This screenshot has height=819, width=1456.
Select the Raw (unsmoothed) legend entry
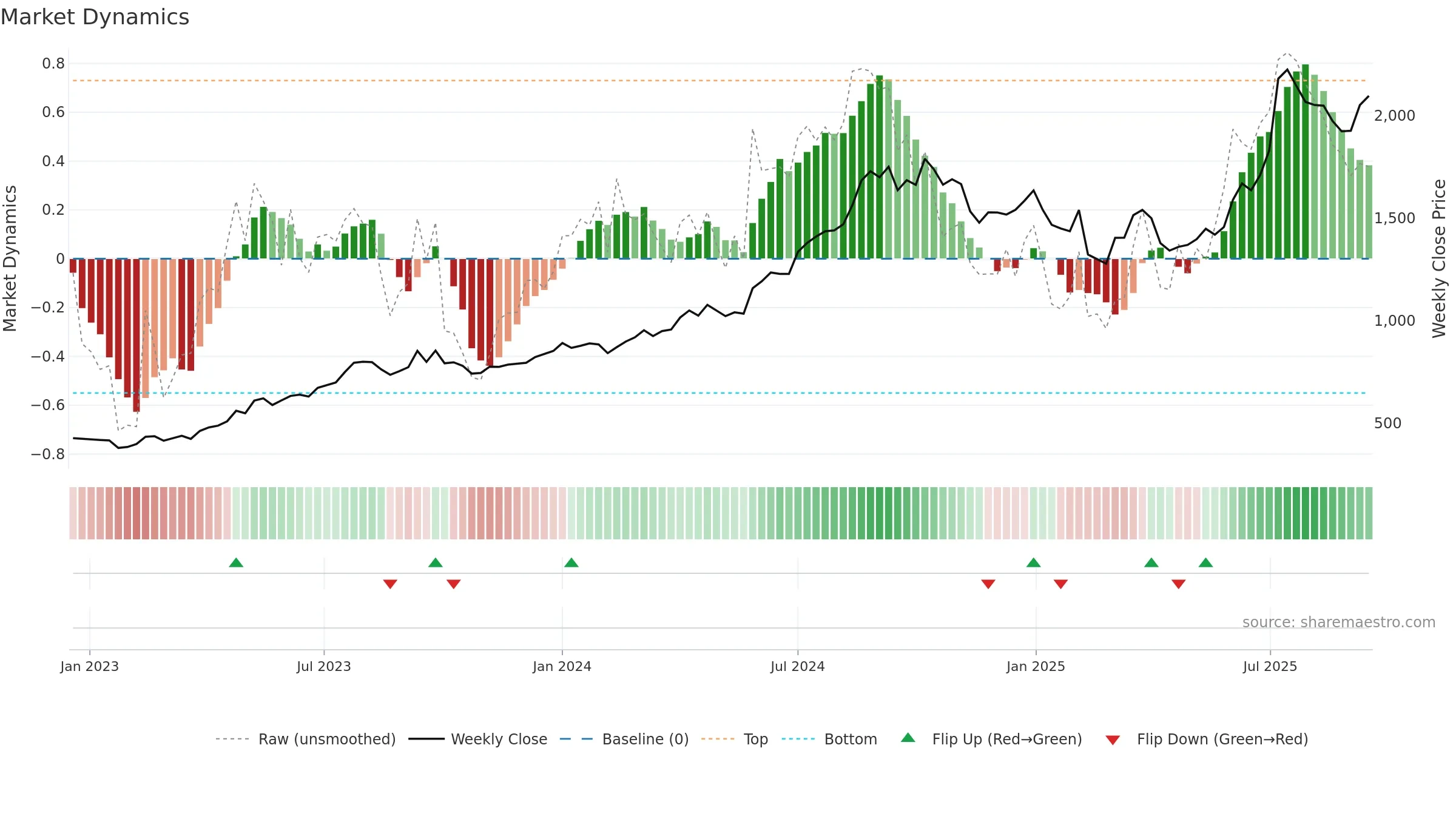305,739
